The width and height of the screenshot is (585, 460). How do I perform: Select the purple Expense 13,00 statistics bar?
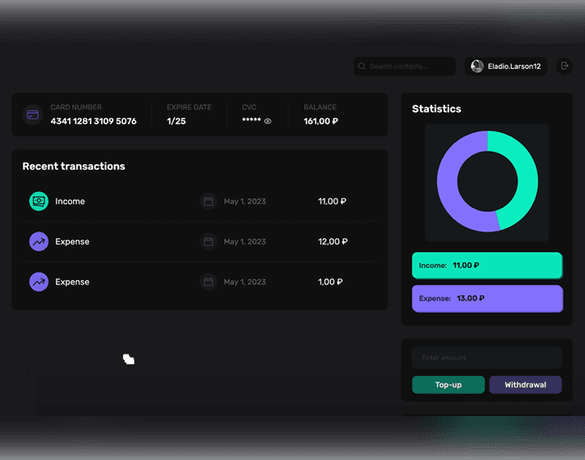(487, 298)
